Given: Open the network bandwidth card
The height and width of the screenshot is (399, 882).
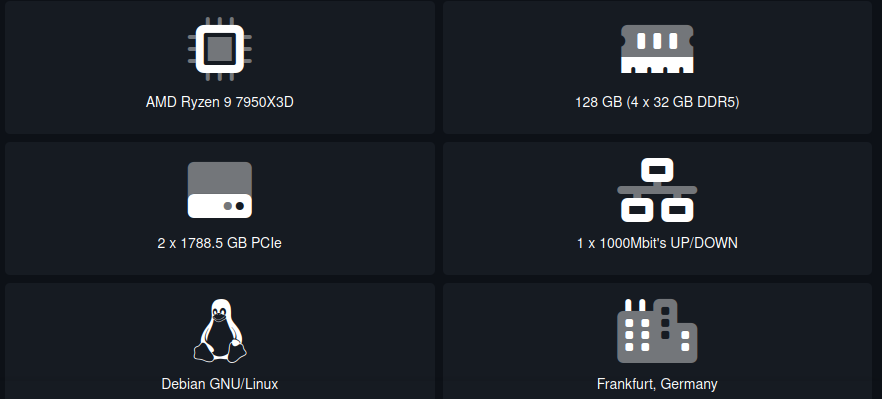Looking at the screenshot, I should pos(657,208).
